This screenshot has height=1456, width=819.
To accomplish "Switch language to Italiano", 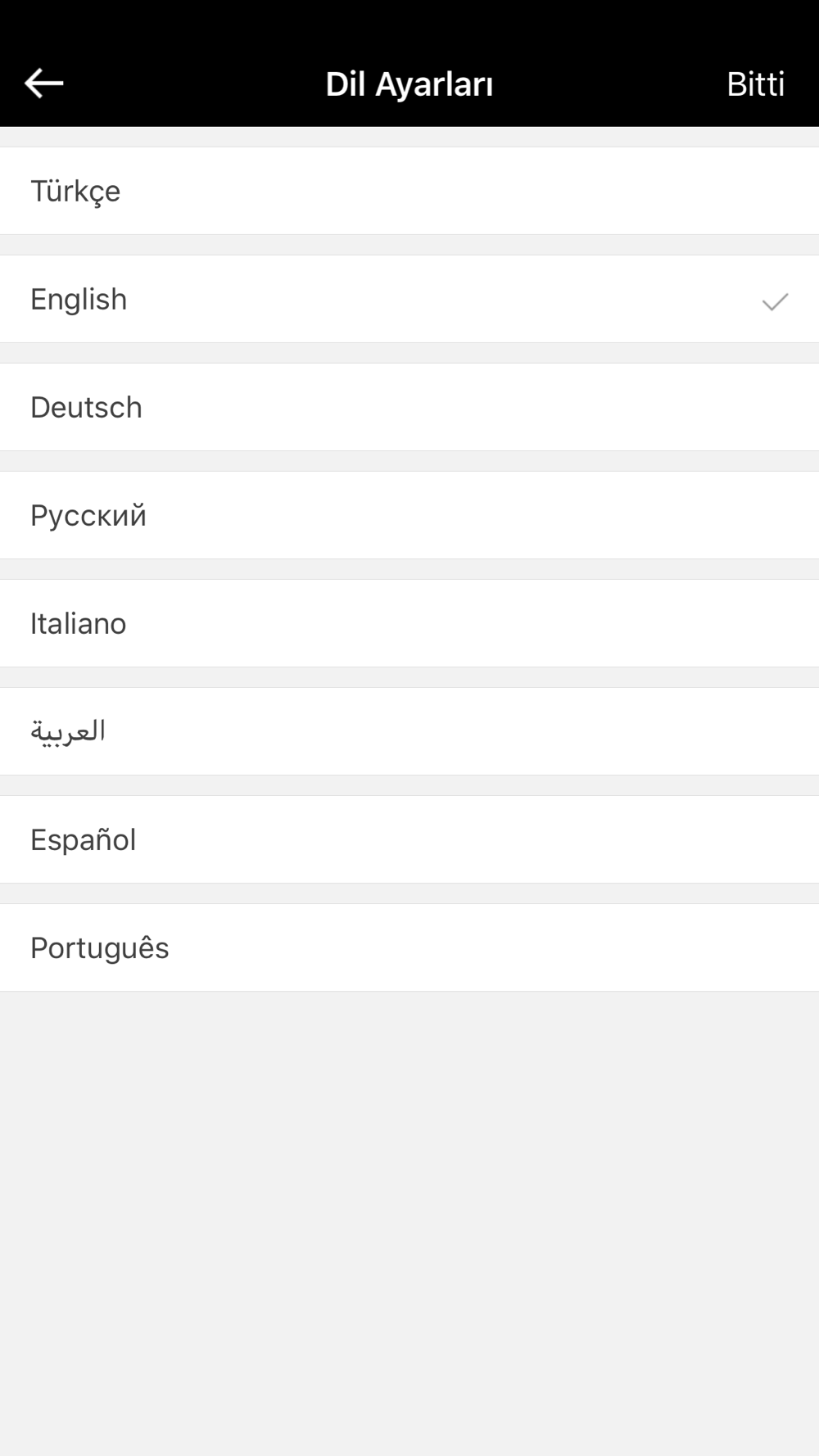I will click(409, 623).
